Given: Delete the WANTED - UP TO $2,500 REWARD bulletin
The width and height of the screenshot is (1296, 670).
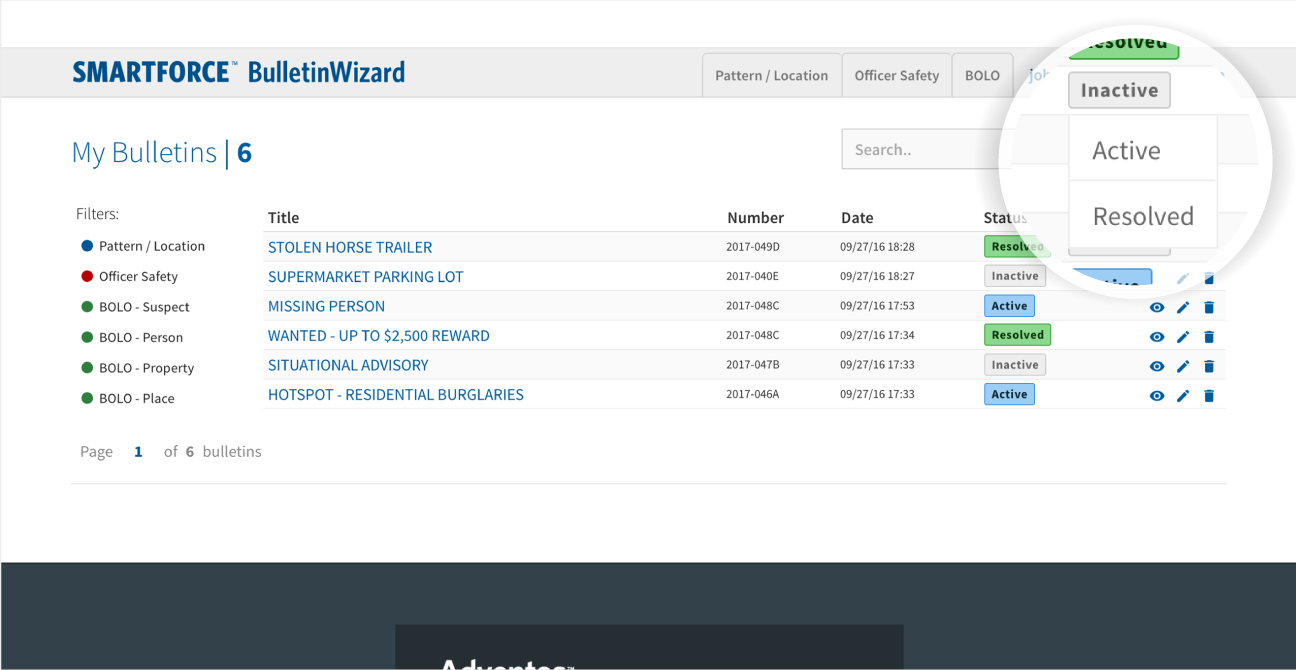Looking at the screenshot, I should pyautogui.click(x=1209, y=337).
